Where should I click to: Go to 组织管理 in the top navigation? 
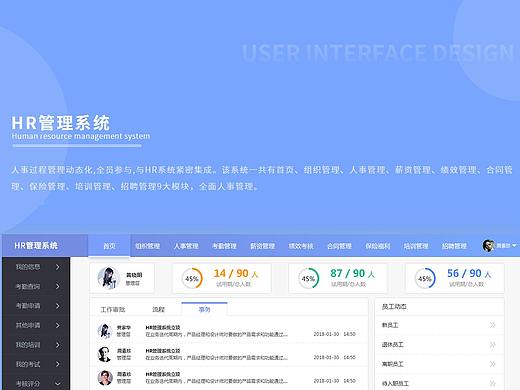click(x=147, y=246)
